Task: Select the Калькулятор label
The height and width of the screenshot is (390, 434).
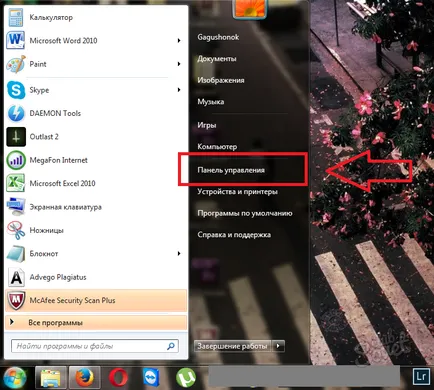Action: [51, 17]
